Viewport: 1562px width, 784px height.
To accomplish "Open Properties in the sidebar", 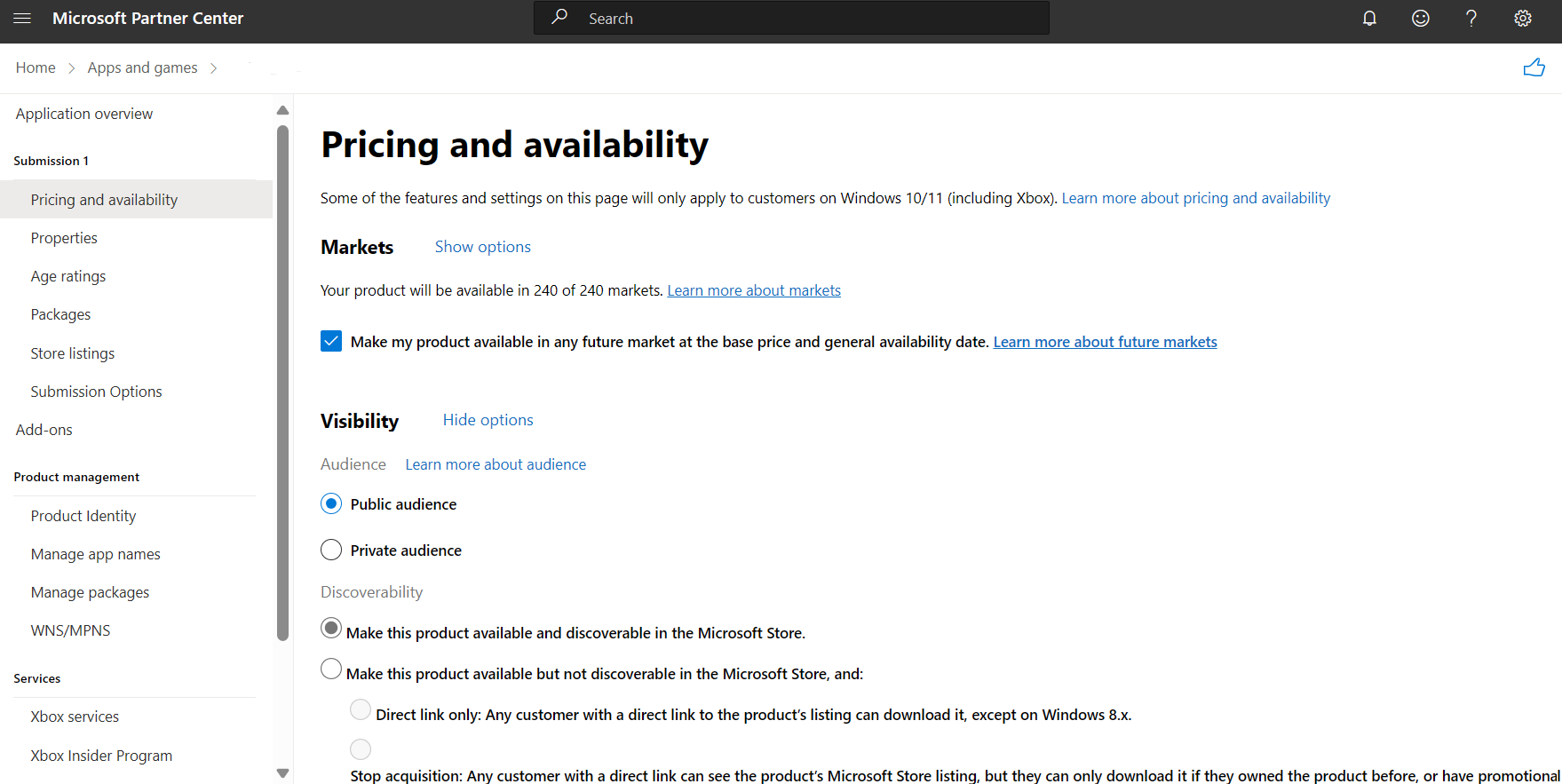I will coord(64,238).
